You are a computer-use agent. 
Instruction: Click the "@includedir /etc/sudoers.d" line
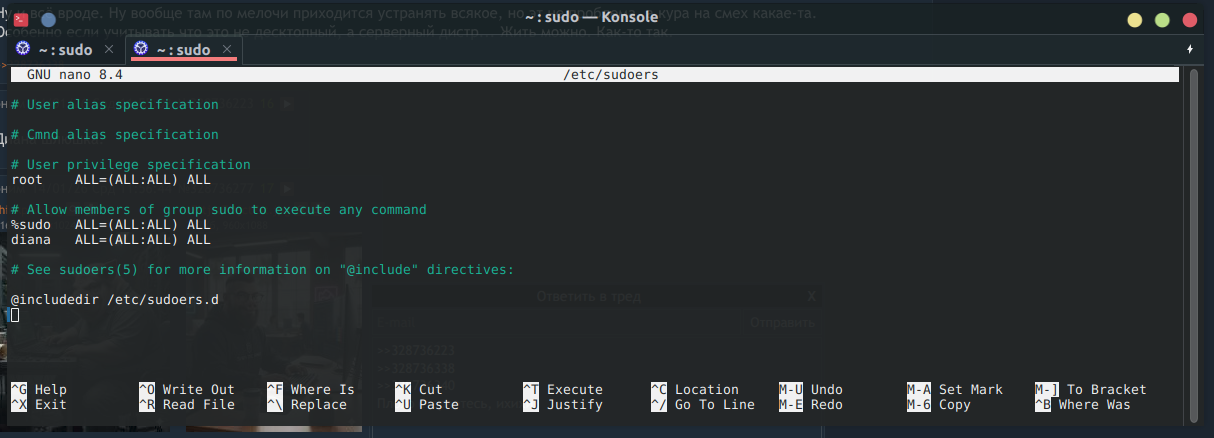click(x=114, y=300)
